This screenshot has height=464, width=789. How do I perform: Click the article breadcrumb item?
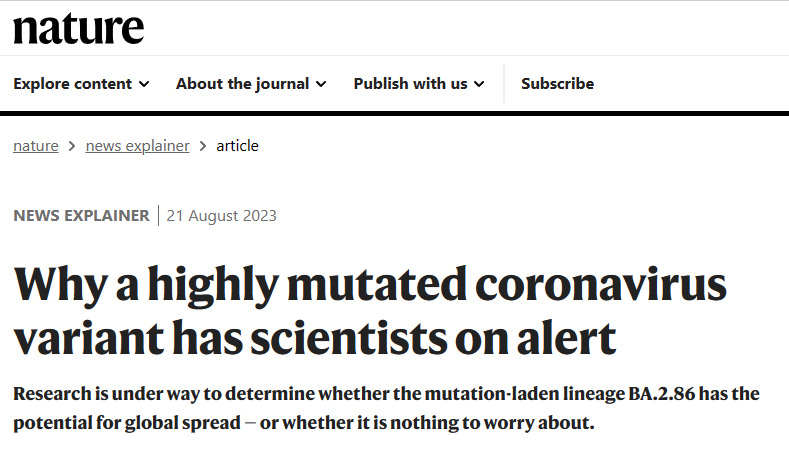coord(238,146)
